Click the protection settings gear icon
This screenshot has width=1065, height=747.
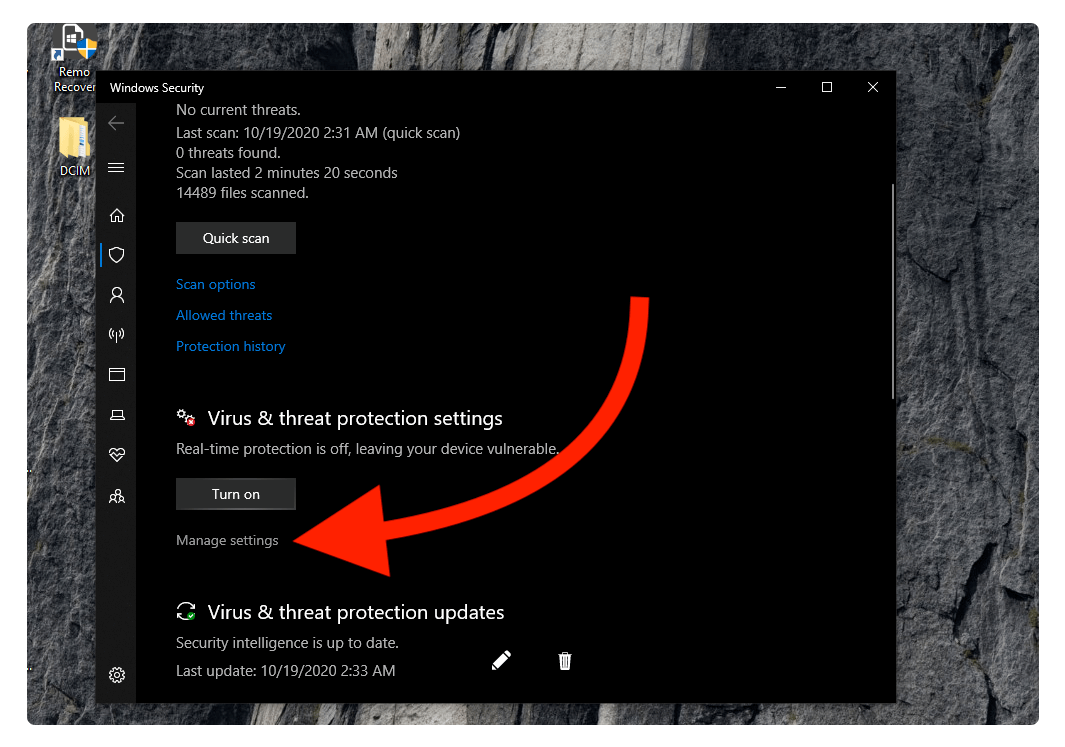pos(185,417)
